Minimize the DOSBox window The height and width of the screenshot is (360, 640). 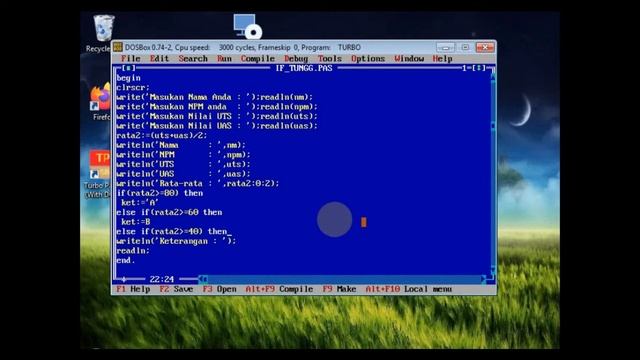445,47
